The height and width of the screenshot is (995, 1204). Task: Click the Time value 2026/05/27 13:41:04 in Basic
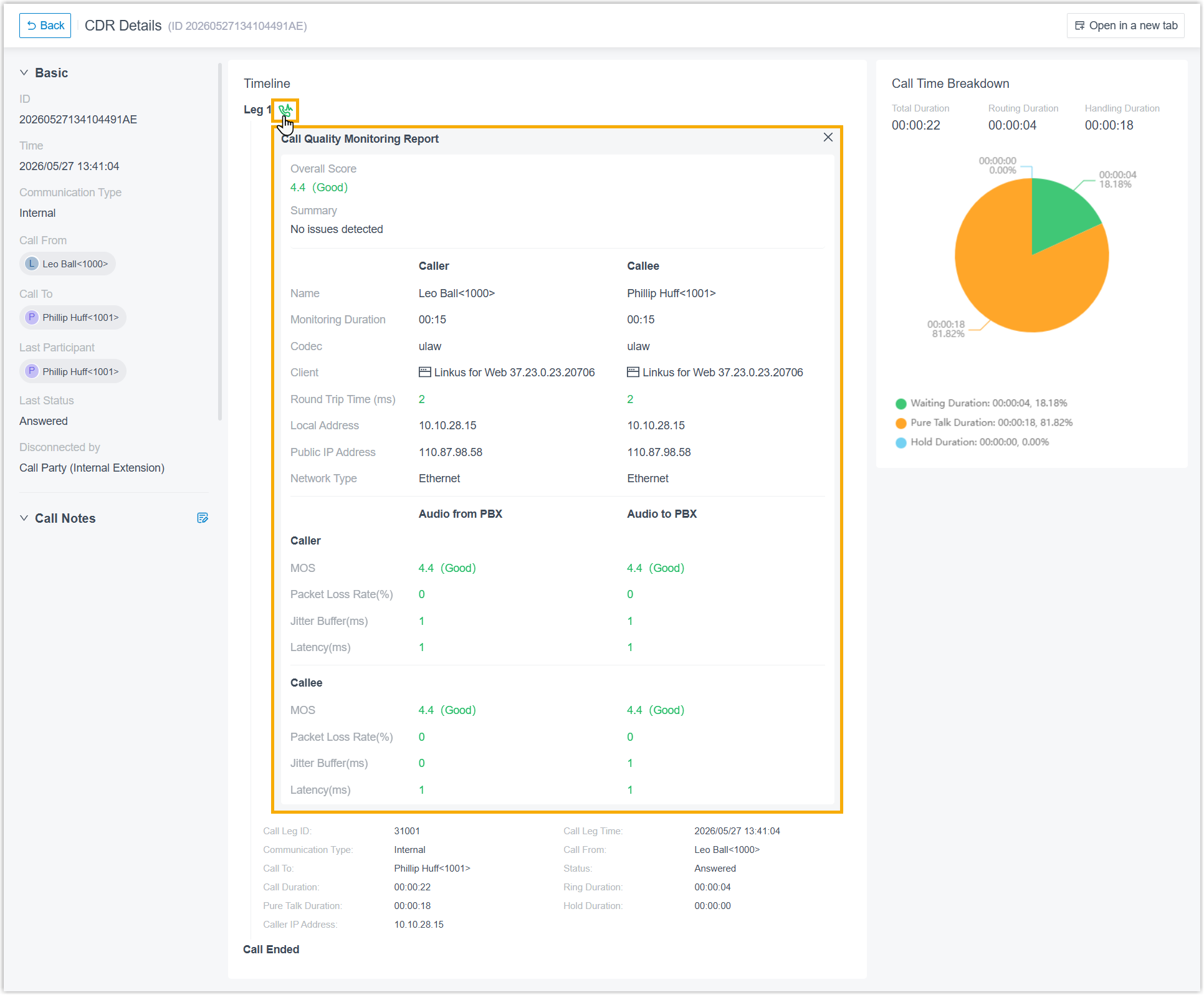click(69, 166)
